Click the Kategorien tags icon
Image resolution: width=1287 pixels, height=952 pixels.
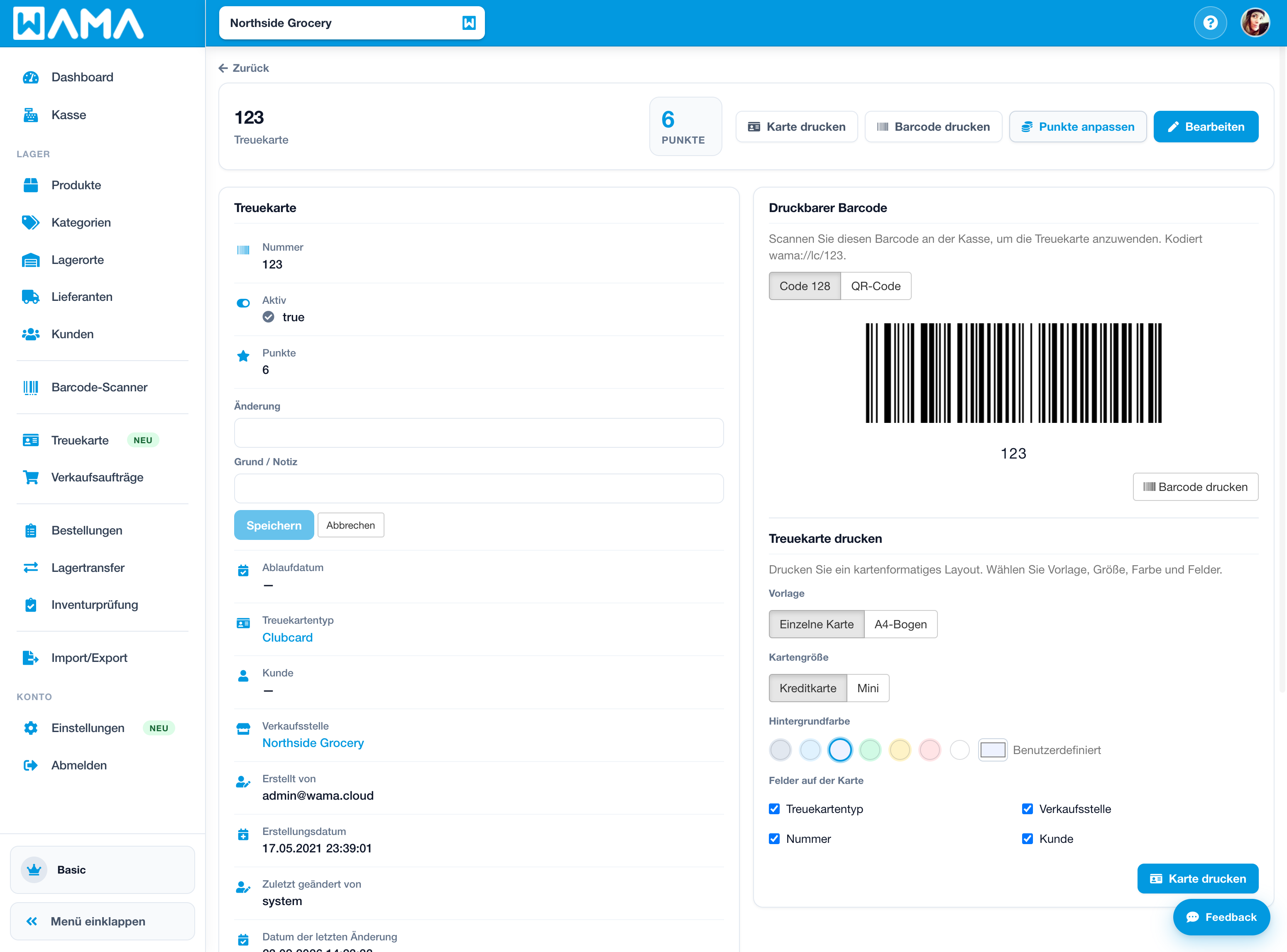(x=31, y=222)
